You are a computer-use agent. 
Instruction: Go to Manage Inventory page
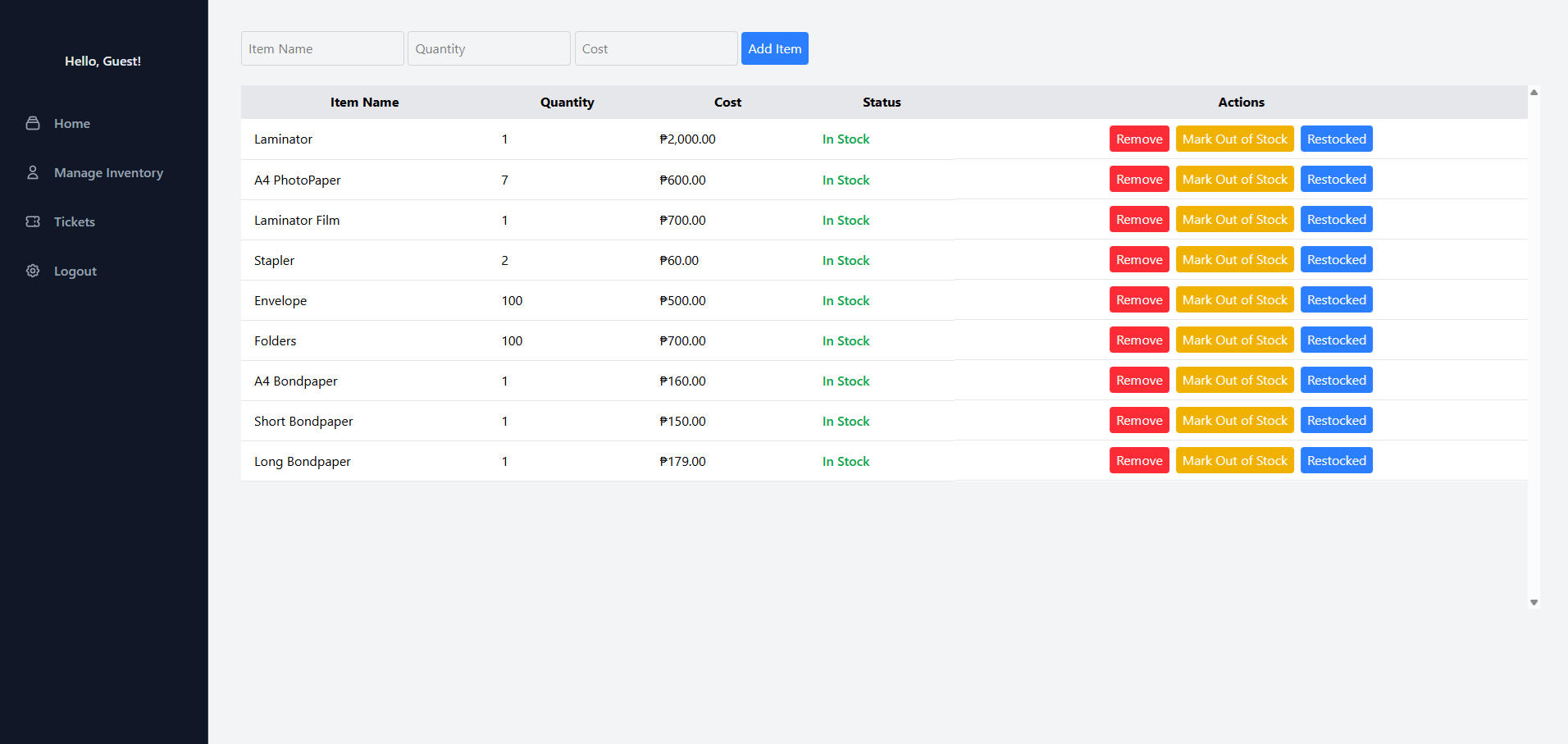[x=108, y=172]
